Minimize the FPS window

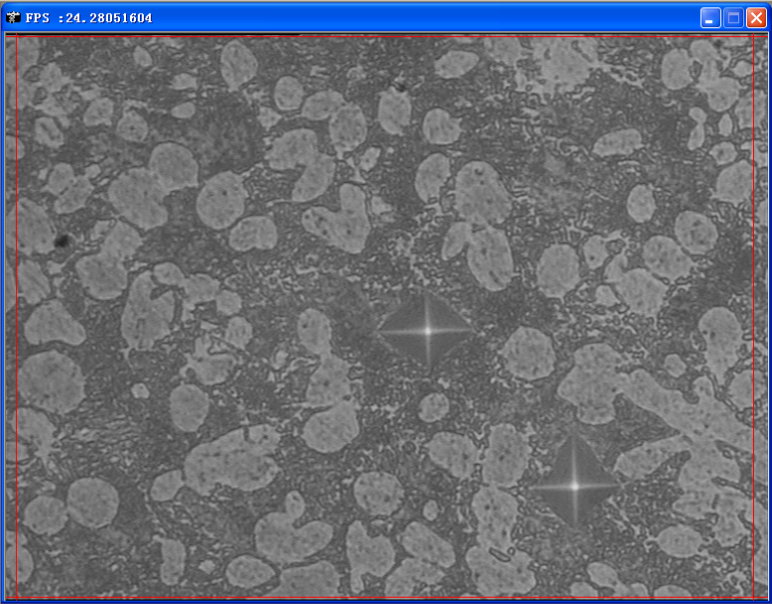pyautogui.click(x=710, y=18)
